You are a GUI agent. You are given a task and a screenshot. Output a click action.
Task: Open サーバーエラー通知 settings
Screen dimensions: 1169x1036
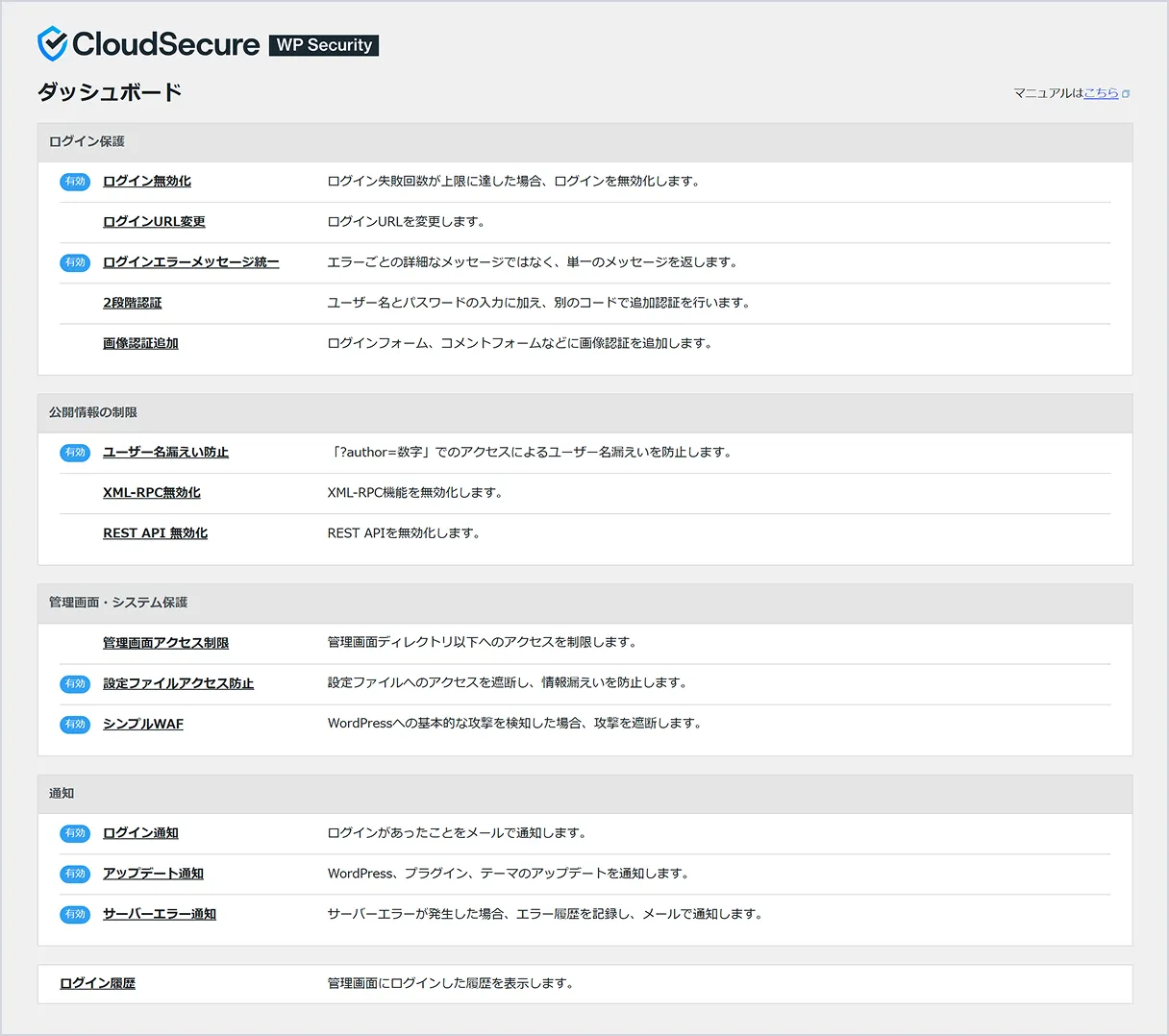(x=160, y=913)
